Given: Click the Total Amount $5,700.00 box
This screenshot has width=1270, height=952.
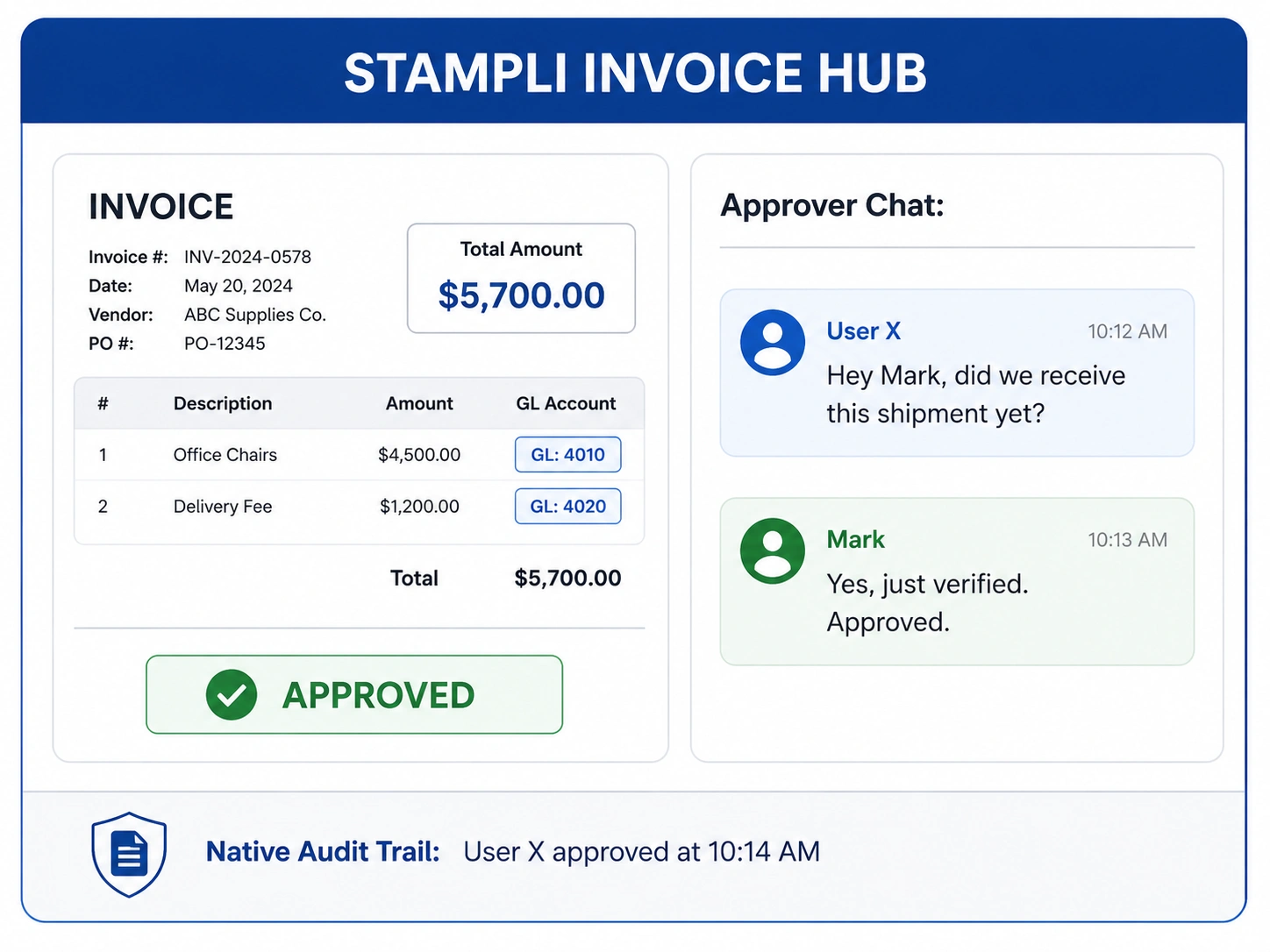Looking at the screenshot, I should (521, 278).
